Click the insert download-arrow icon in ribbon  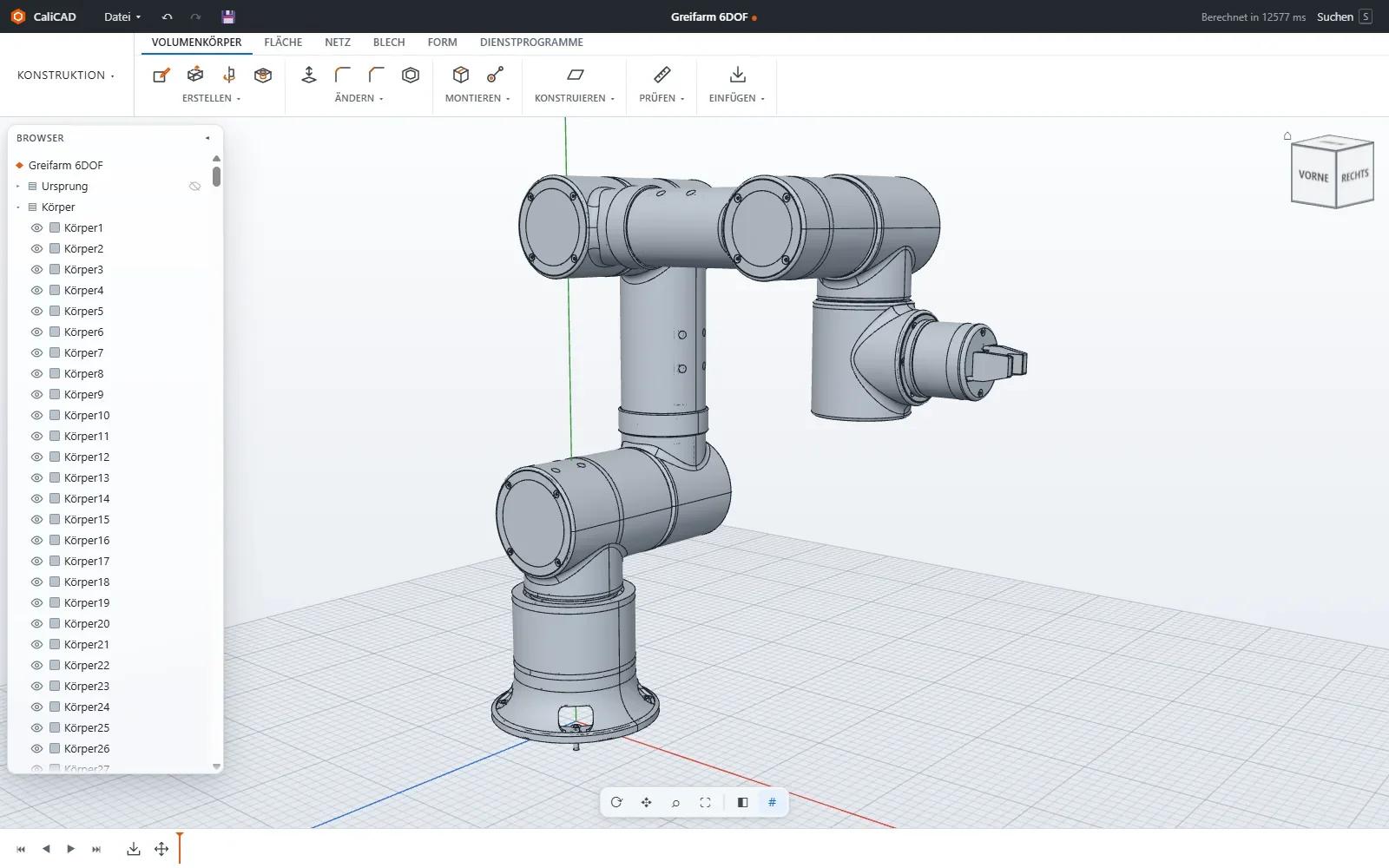[737, 76]
